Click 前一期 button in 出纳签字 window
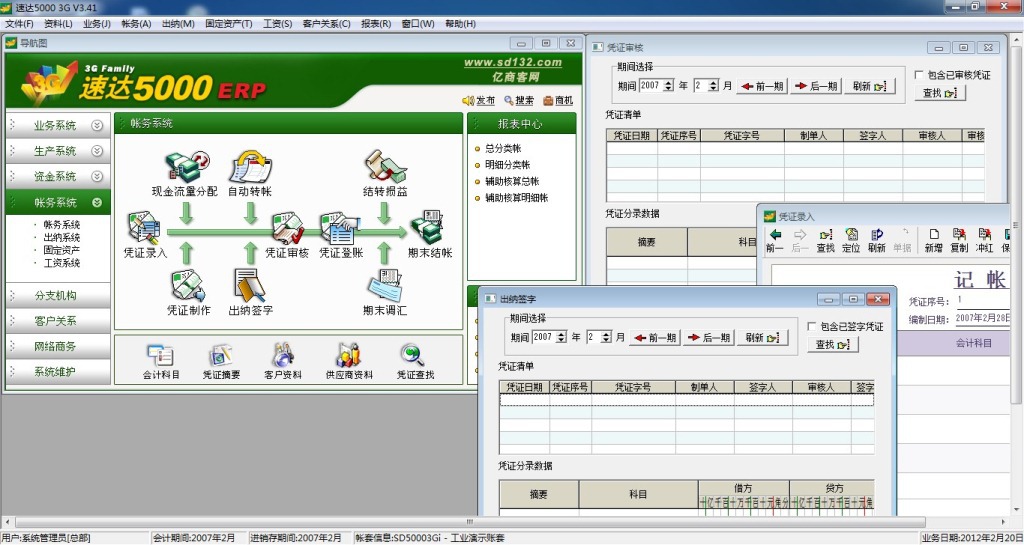This screenshot has height=545, width=1024. click(655, 337)
